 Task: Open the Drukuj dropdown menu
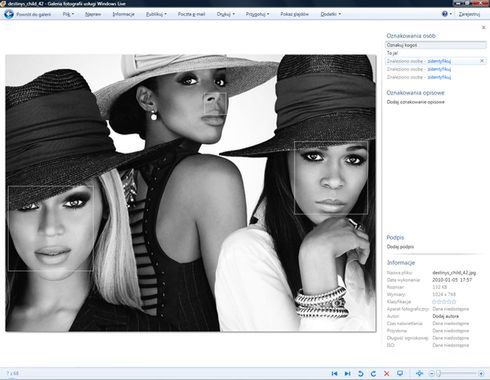tap(226, 14)
